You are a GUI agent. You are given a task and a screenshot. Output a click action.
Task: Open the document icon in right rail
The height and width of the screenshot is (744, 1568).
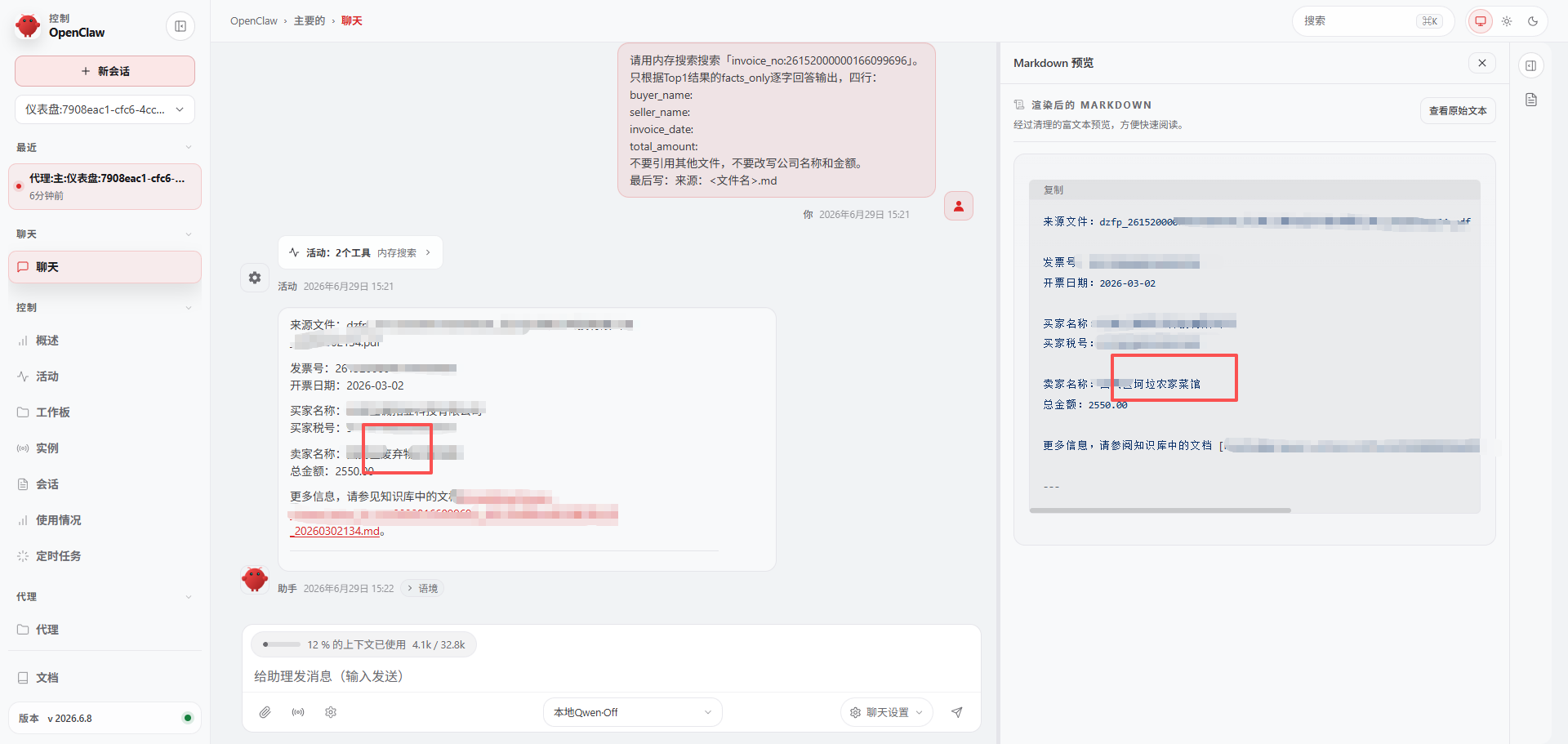1531,100
